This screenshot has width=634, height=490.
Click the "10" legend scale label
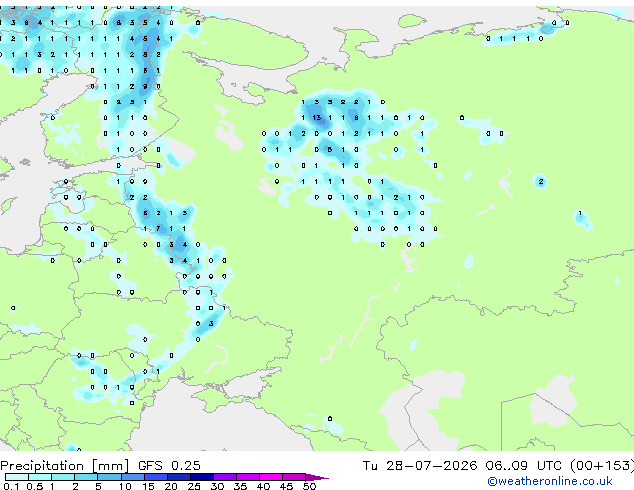click(125, 486)
